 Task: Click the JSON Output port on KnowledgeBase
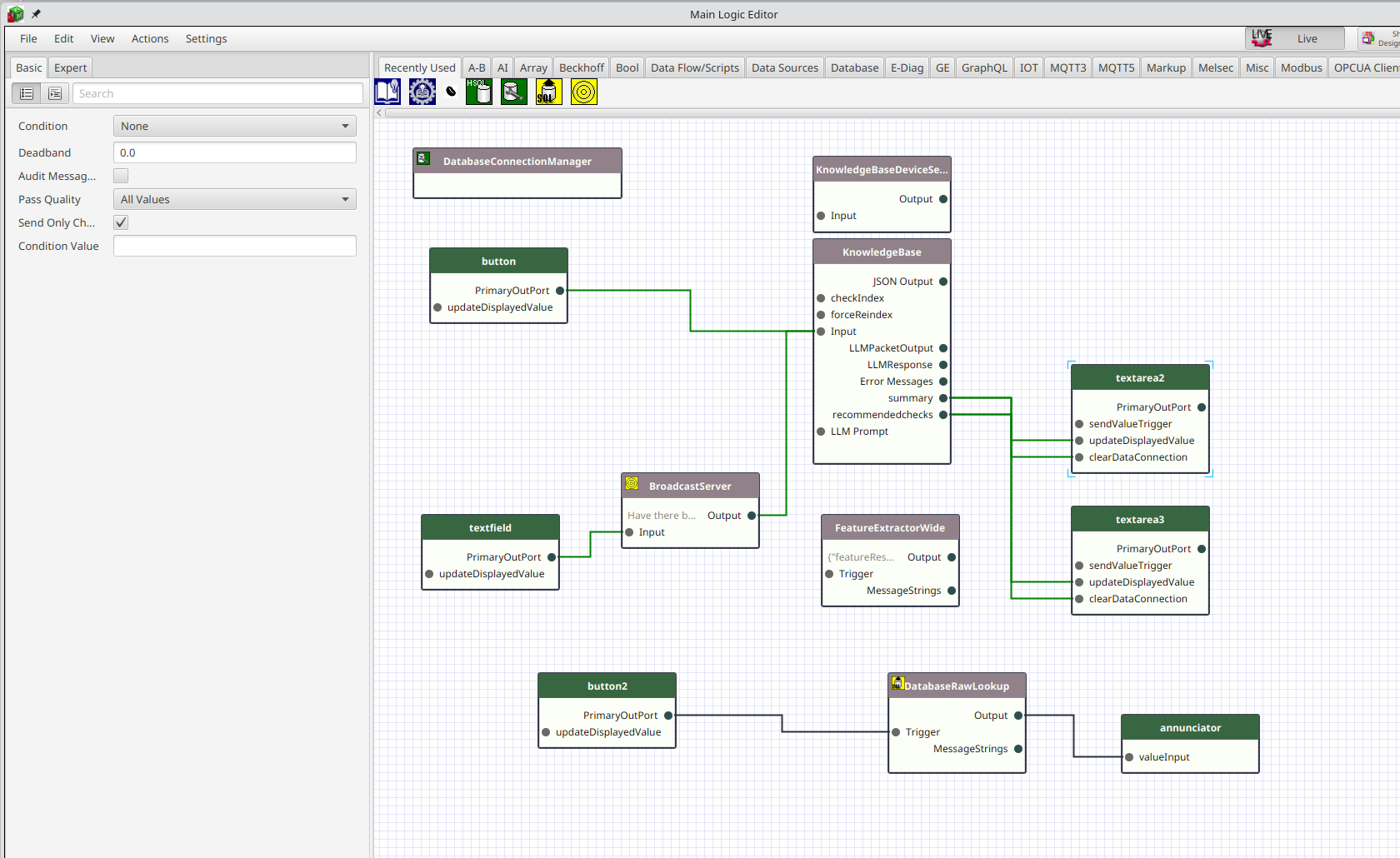(x=943, y=282)
